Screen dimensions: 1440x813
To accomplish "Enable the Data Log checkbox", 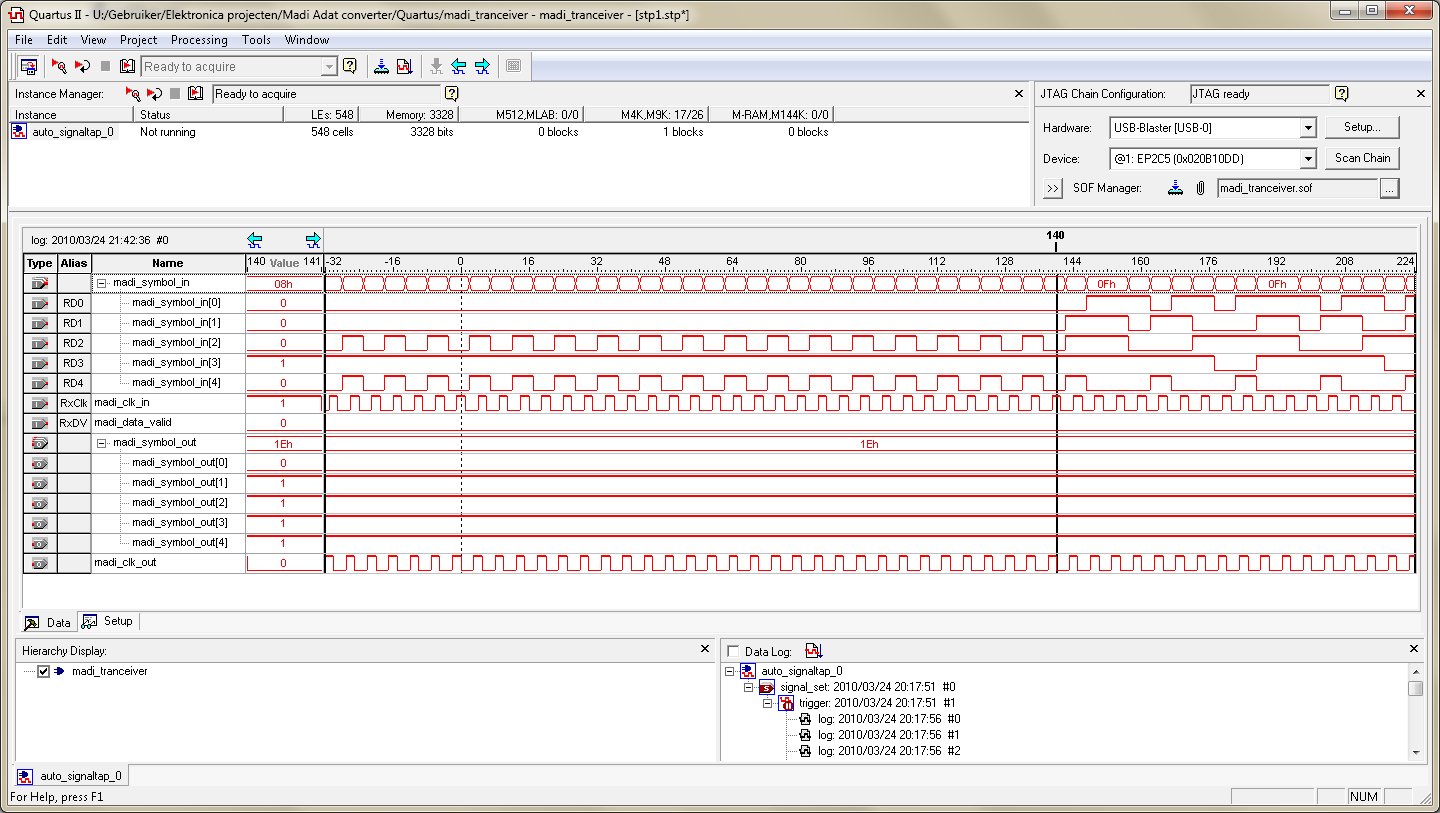I will (734, 651).
